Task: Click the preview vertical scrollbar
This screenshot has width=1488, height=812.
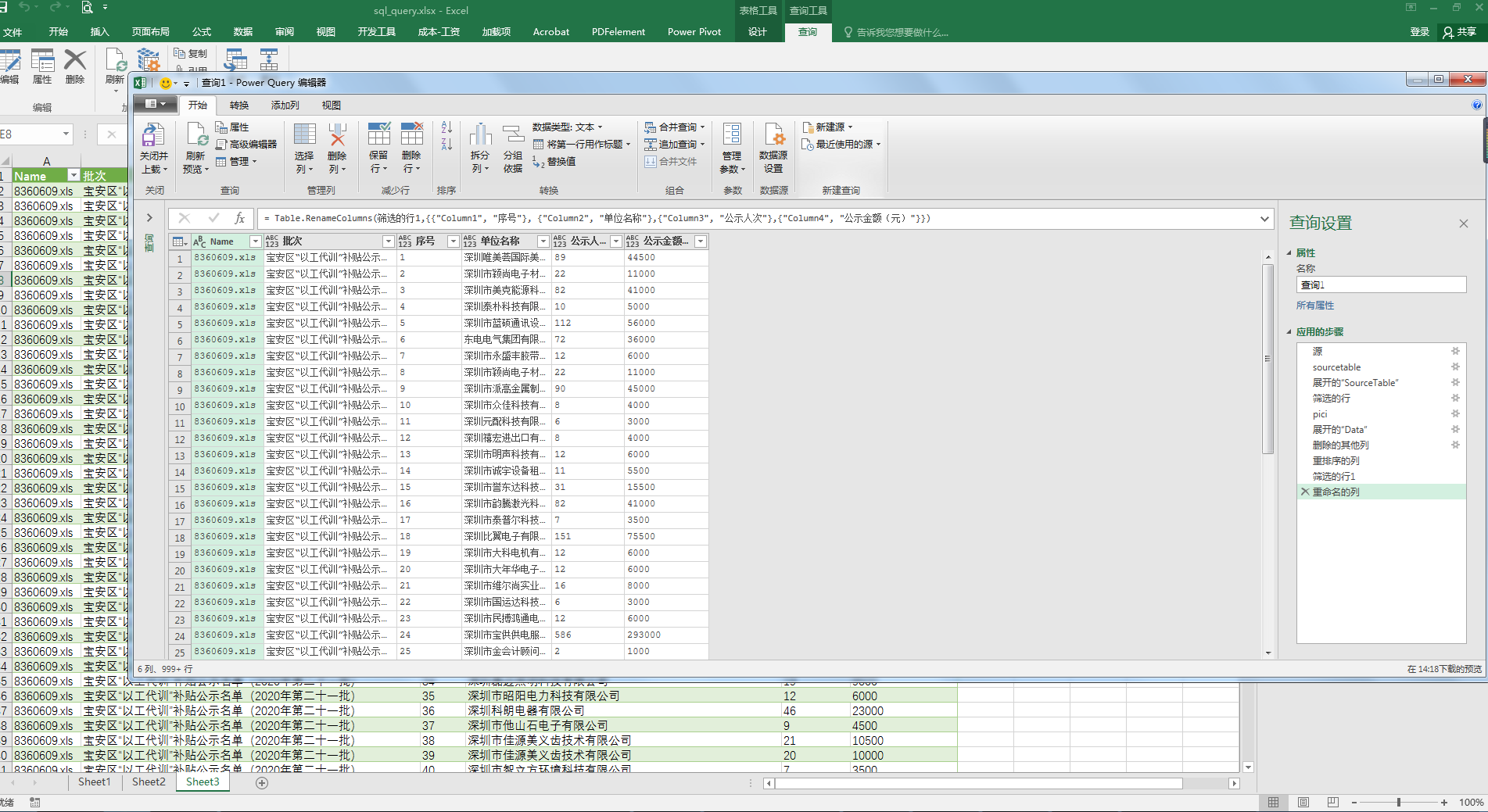Action: click(x=1268, y=359)
